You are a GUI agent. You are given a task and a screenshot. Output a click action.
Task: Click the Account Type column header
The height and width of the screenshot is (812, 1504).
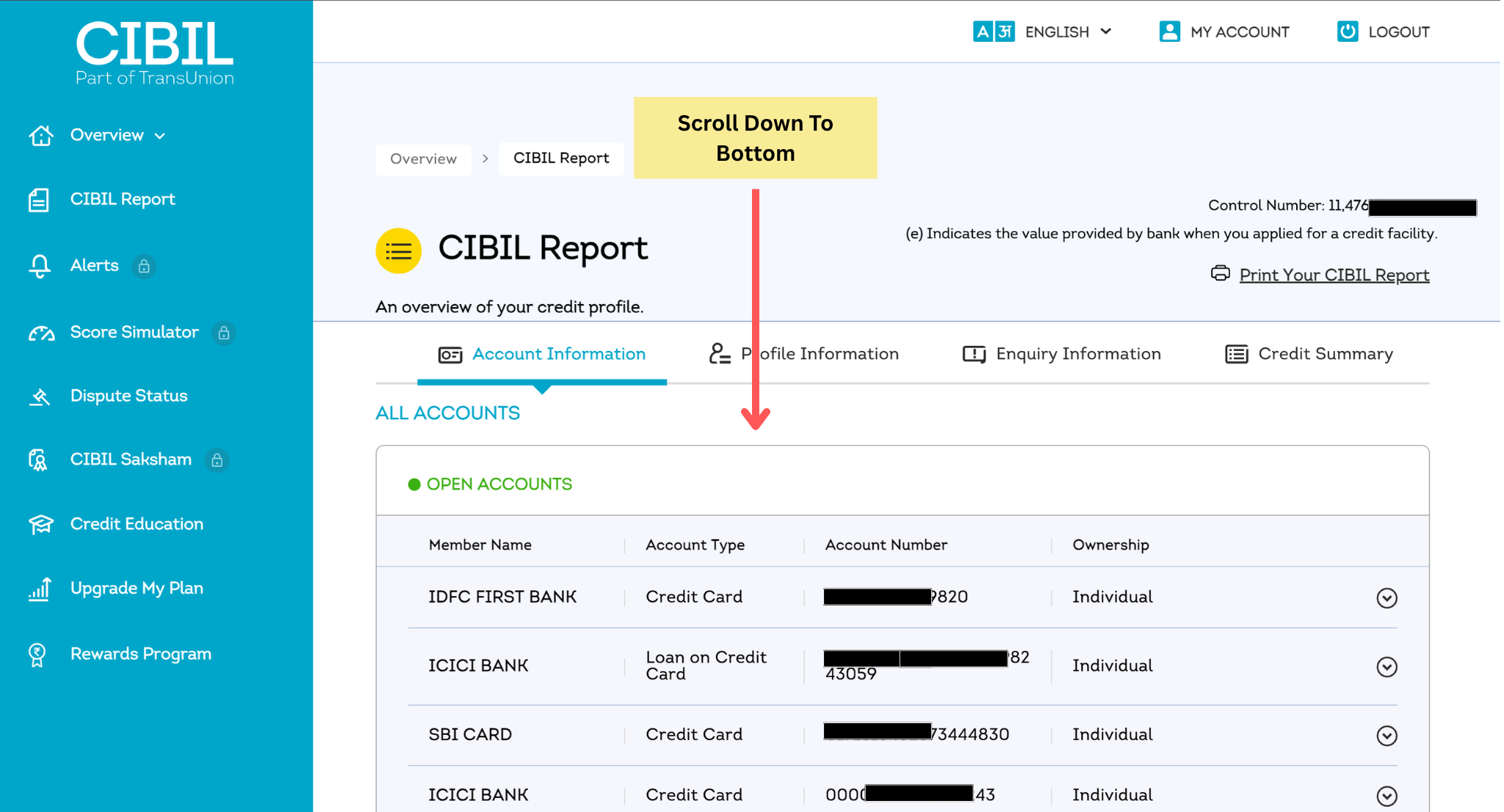695,545
